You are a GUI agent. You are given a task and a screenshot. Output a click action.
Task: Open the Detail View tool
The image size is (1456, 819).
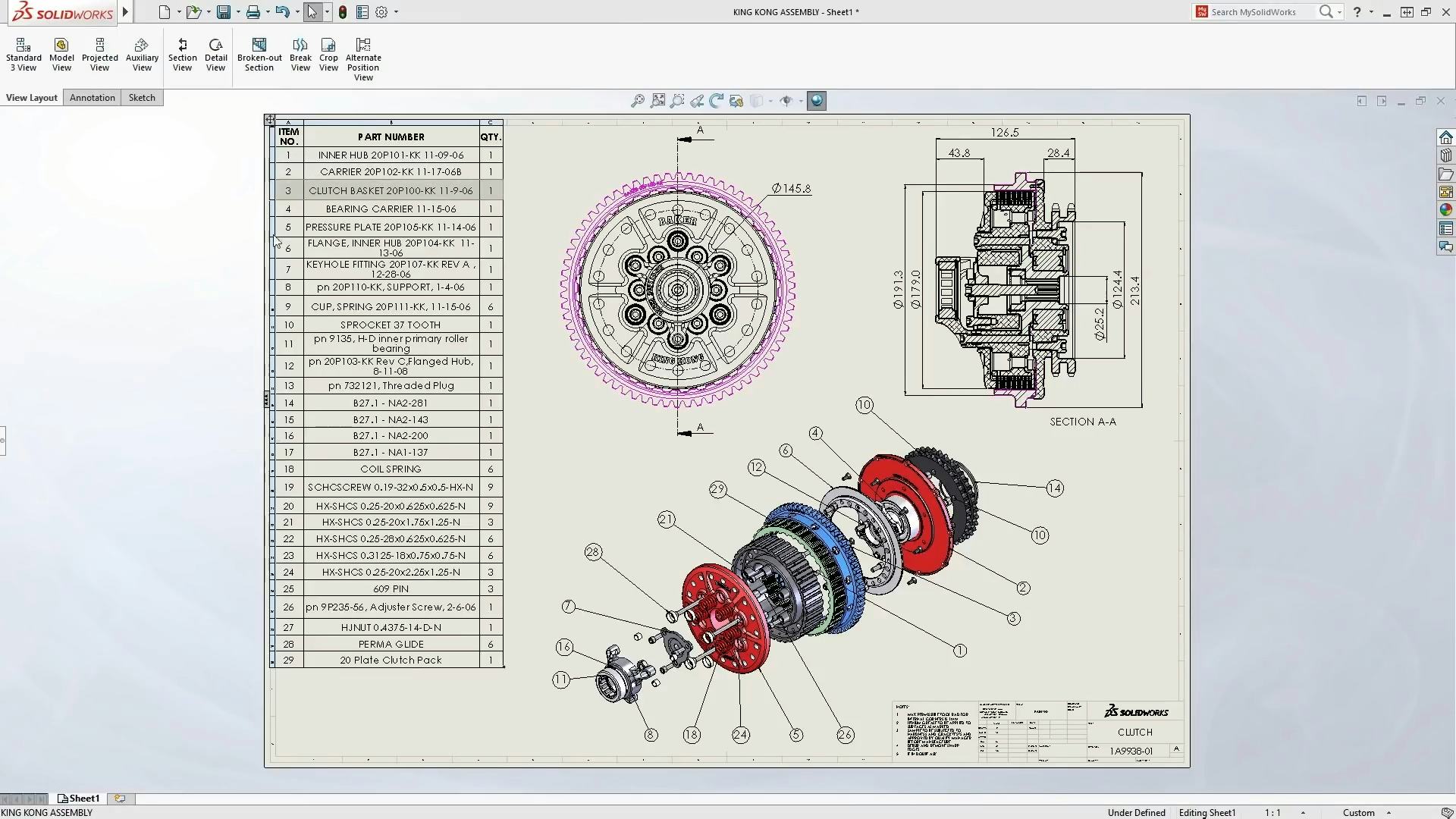pyautogui.click(x=215, y=55)
